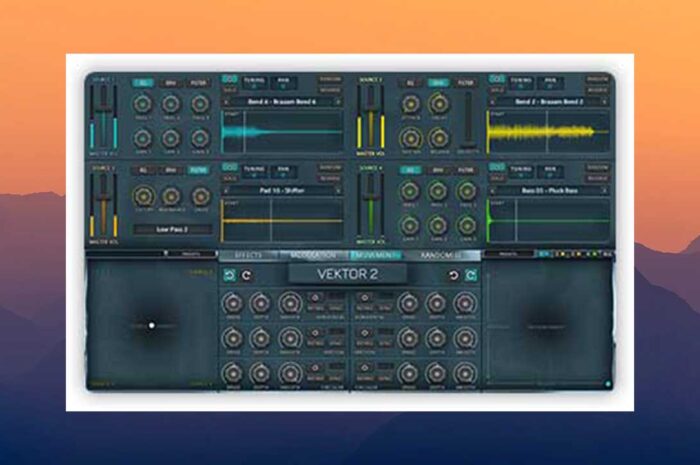Toggle Source 1 teal power button
Image resolution: width=700 pixels, height=465 pixels.
[x=229, y=79]
